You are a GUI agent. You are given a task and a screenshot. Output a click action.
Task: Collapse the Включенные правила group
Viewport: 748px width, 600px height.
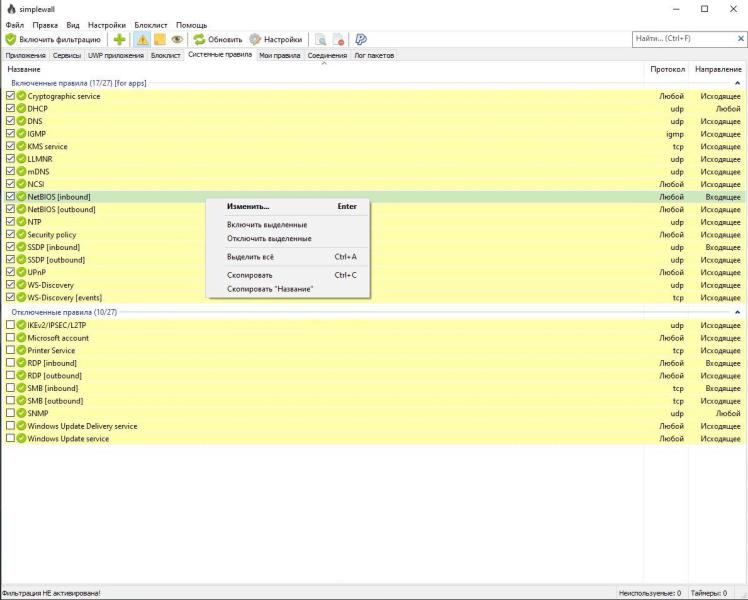[737, 83]
